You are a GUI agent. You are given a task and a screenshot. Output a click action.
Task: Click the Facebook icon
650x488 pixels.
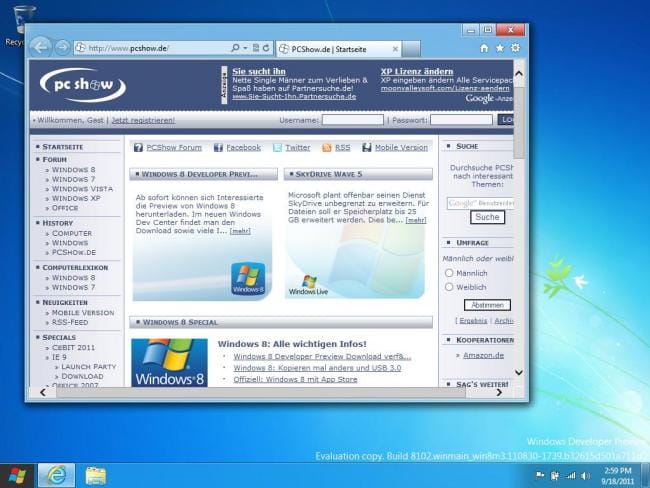218,148
